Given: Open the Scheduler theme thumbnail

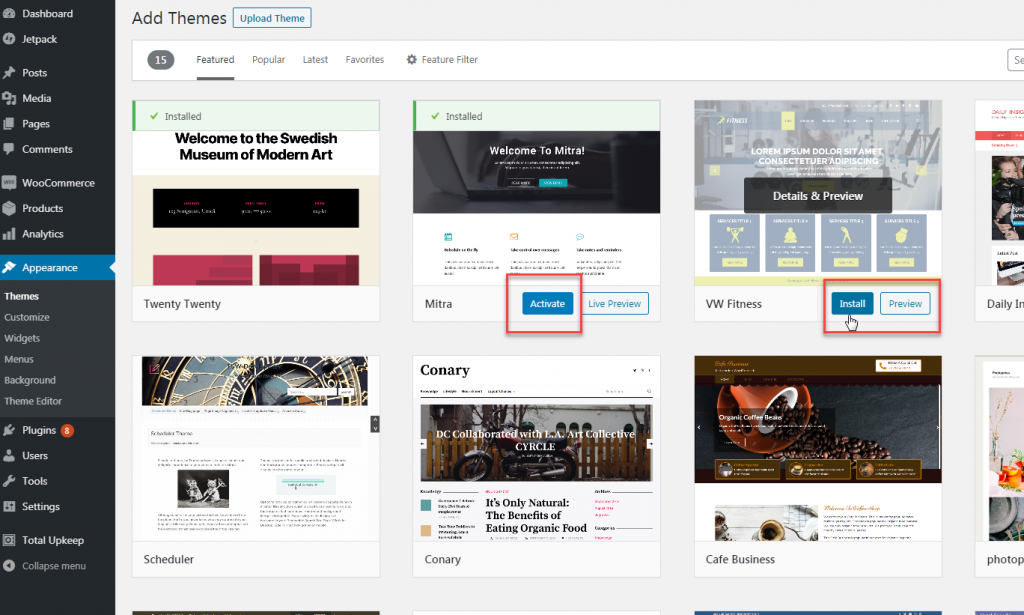Looking at the screenshot, I should (256, 448).
